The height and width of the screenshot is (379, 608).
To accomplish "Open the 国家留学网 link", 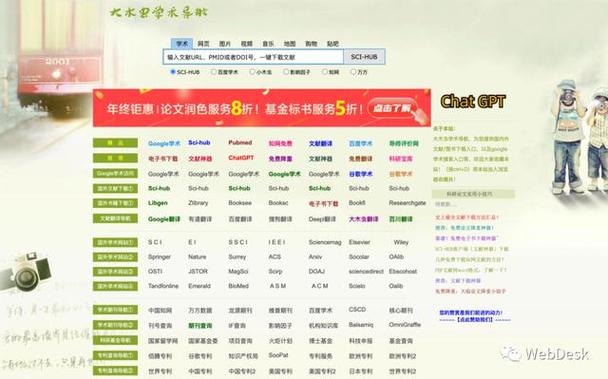I will (x=163, y=341).
